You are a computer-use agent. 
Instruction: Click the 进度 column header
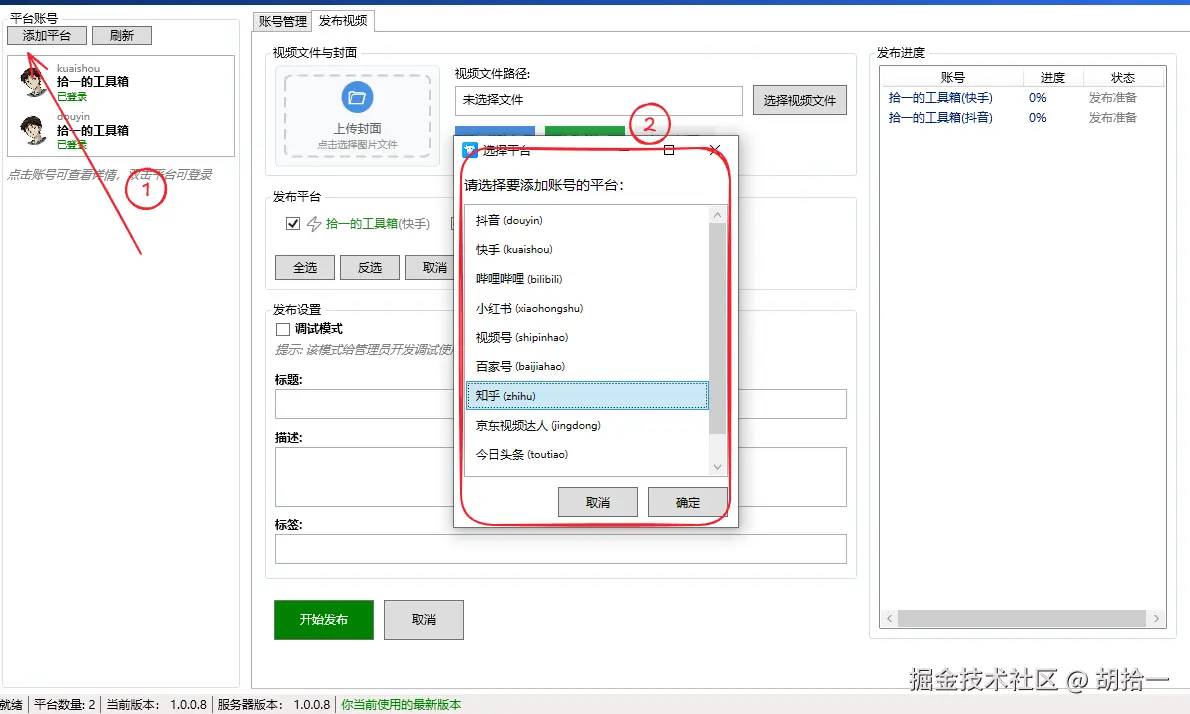point(1053,77)
